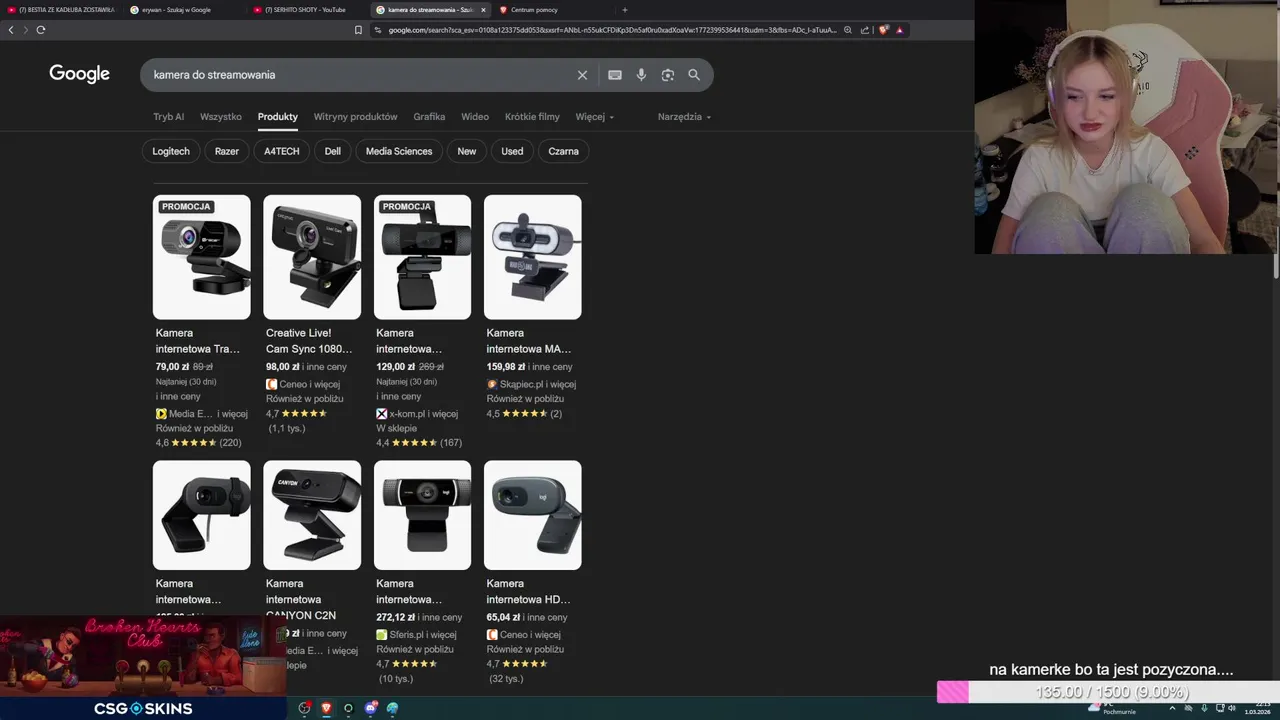Viewport: 1280px width, 720px height.
Task: Open the taskbar clock and date
Action: click(x=1258, y=708)
